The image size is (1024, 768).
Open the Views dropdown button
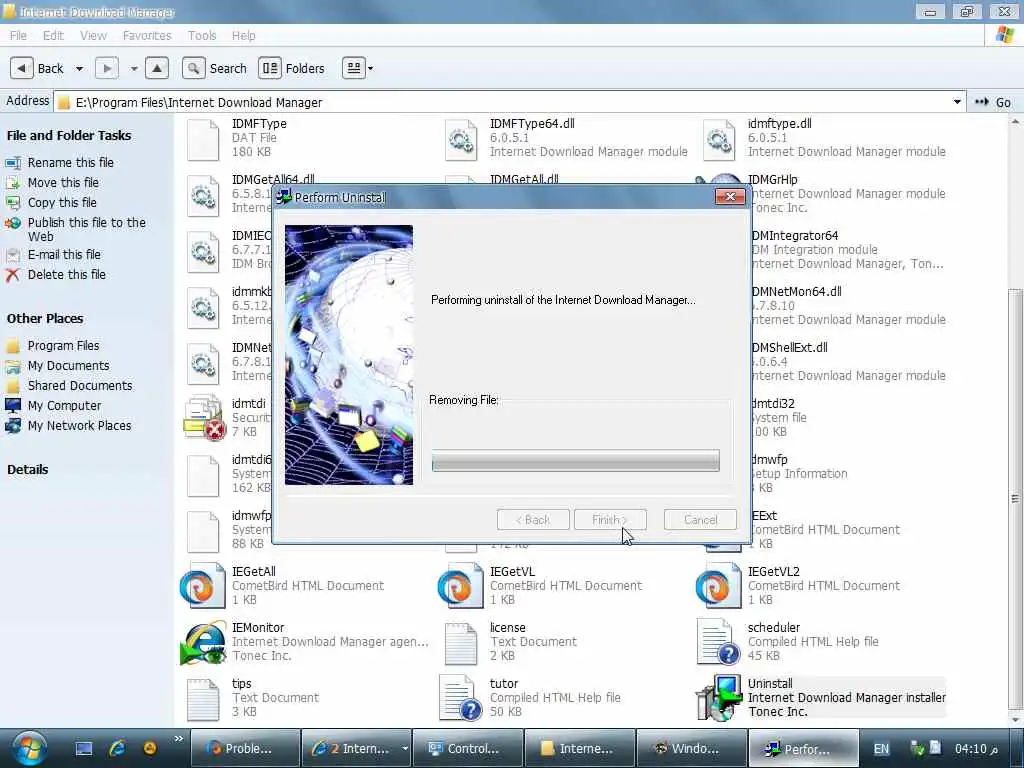point(358,68)
